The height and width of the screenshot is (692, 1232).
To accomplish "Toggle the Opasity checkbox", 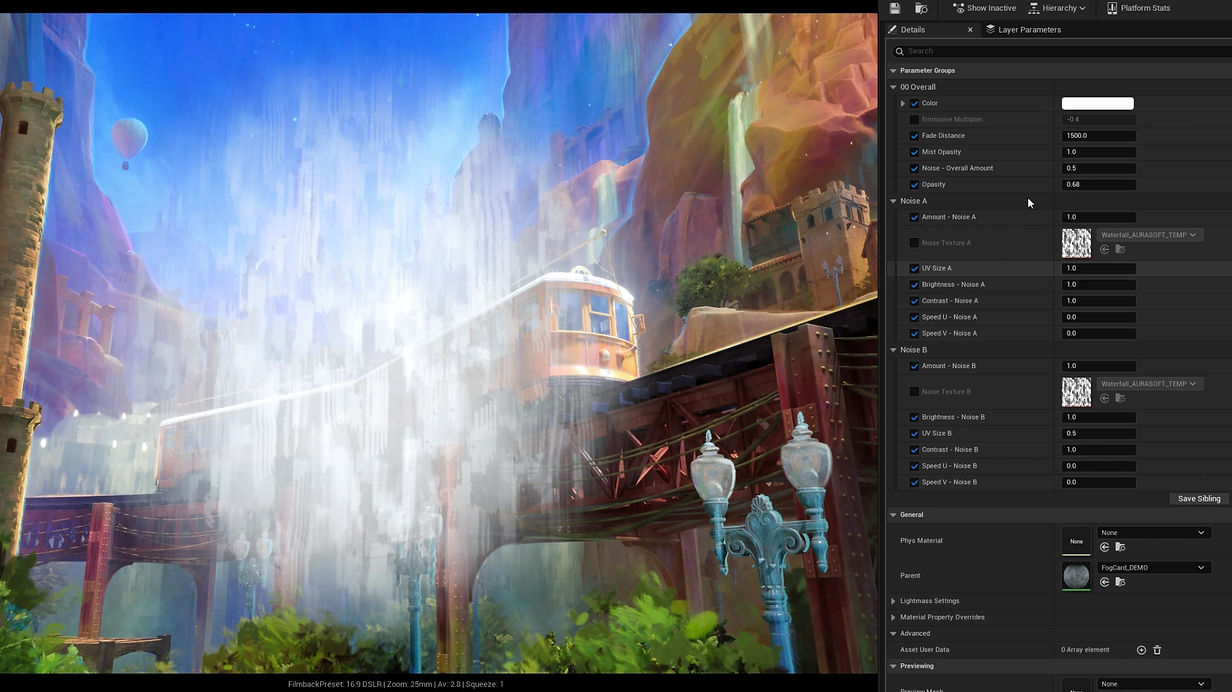I will pyautogui.click(x=914, y=184).
